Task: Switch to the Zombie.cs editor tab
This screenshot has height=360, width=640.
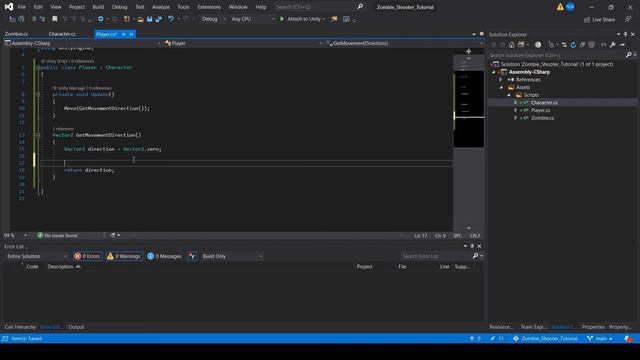Action: point(17,34)
